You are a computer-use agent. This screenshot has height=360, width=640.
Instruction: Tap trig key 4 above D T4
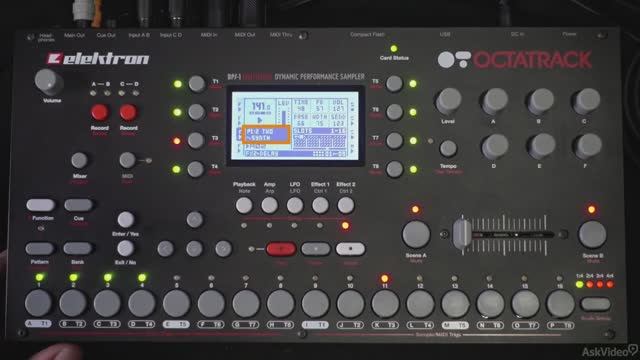142,304
